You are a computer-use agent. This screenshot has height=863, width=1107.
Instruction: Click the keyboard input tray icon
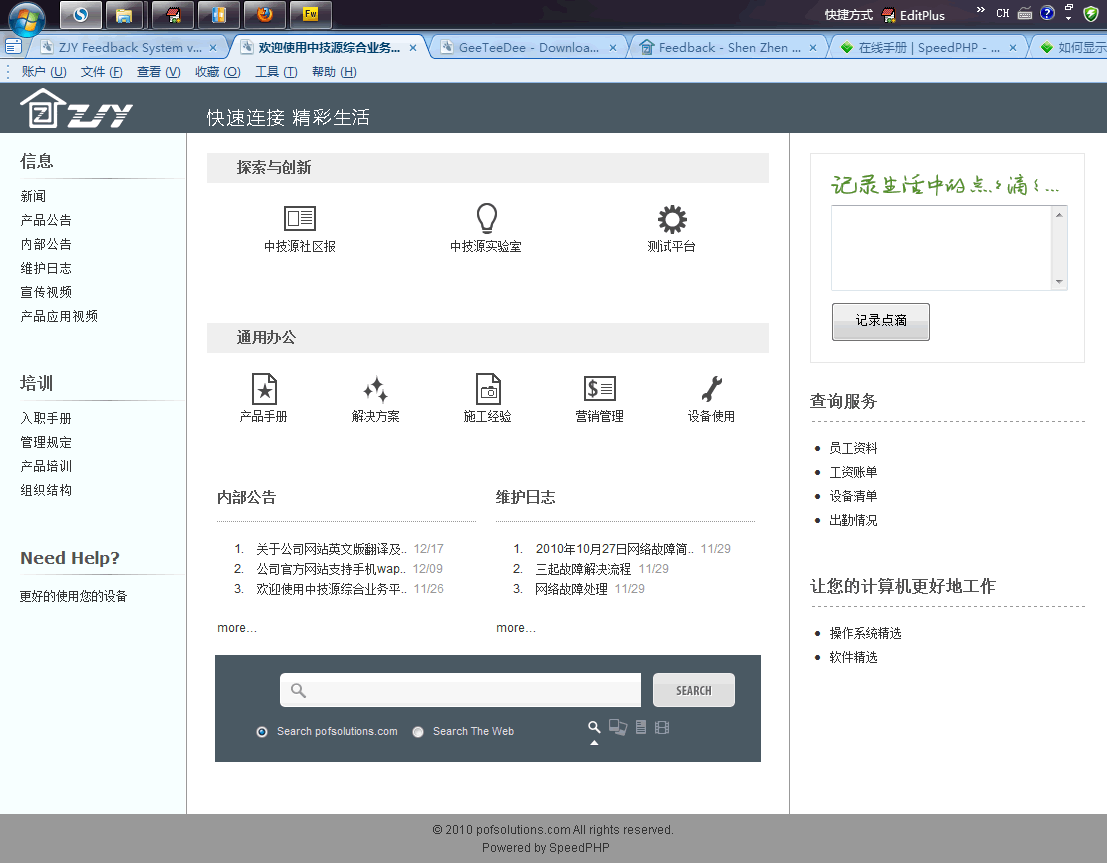pyautogui.click(x=1025, y=13)
